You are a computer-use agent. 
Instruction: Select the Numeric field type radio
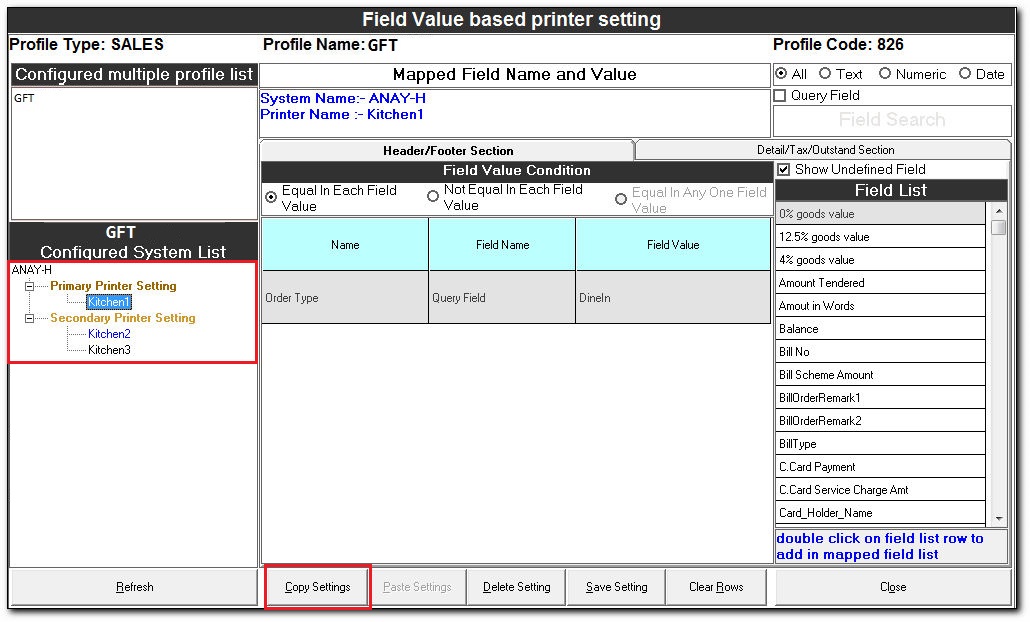pos(885,74)
